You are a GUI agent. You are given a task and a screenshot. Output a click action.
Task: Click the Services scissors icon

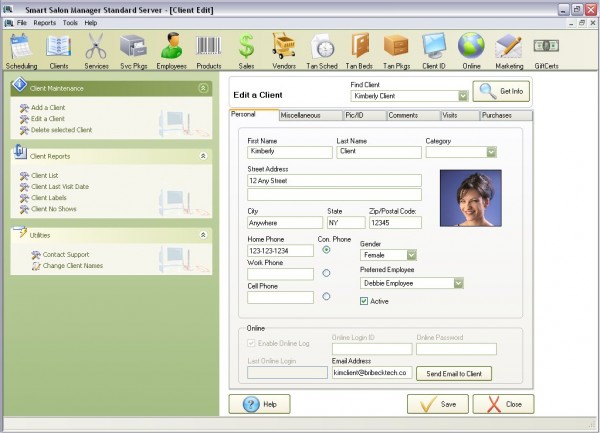coord(96,46)
